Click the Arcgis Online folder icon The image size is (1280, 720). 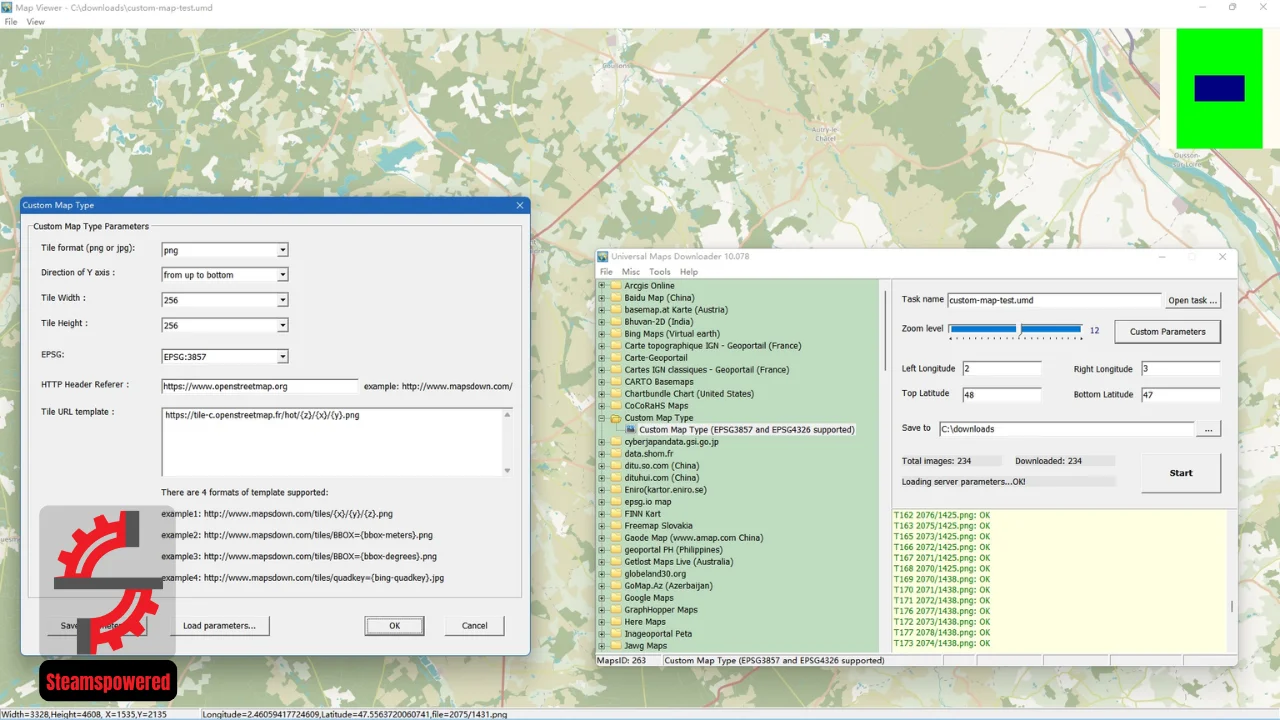tap(617, 286)
